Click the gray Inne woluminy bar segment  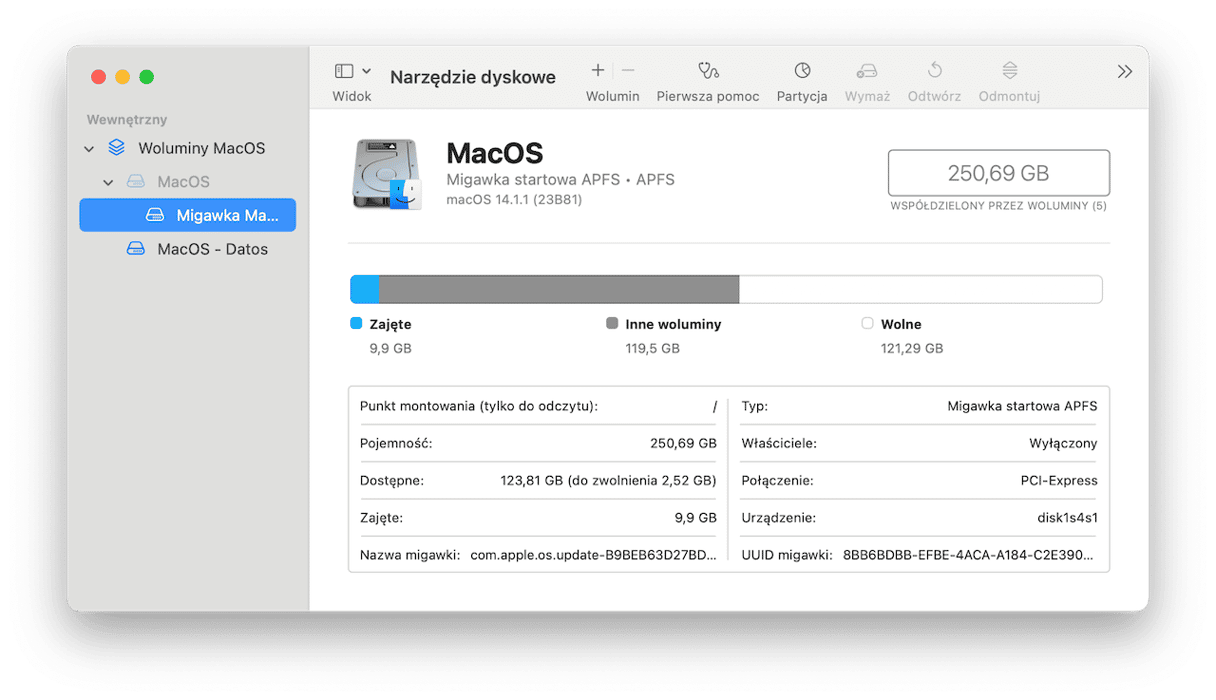[559, 289]
